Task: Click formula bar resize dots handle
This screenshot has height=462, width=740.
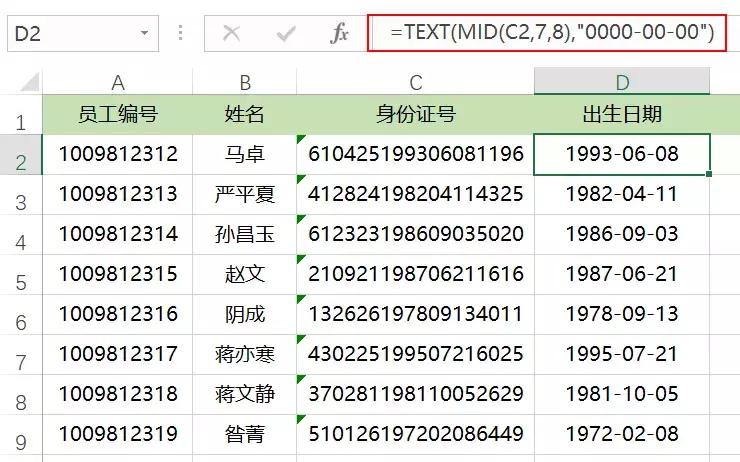Action: pyautogui.click(x=180, y=33)
